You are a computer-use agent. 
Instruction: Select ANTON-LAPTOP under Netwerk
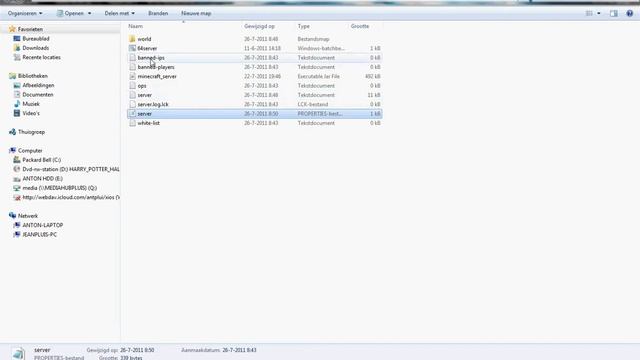click(x=42, y=225)
